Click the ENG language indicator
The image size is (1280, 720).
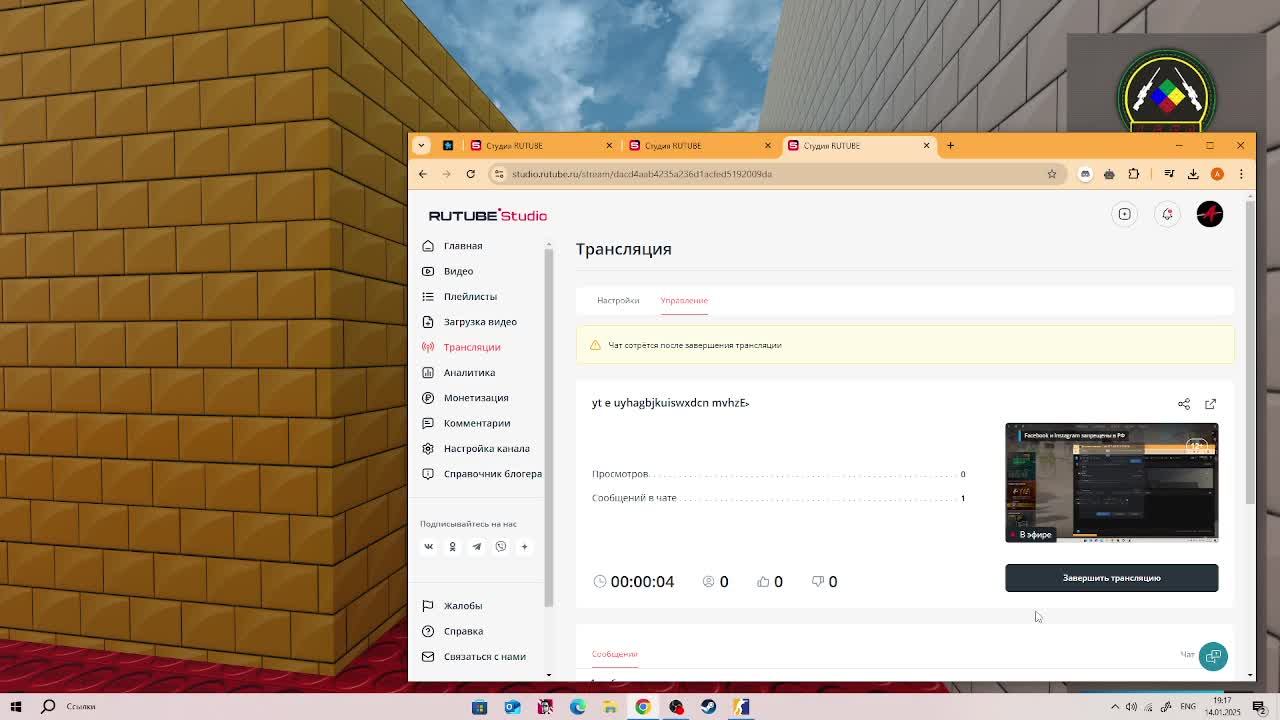1188,706
